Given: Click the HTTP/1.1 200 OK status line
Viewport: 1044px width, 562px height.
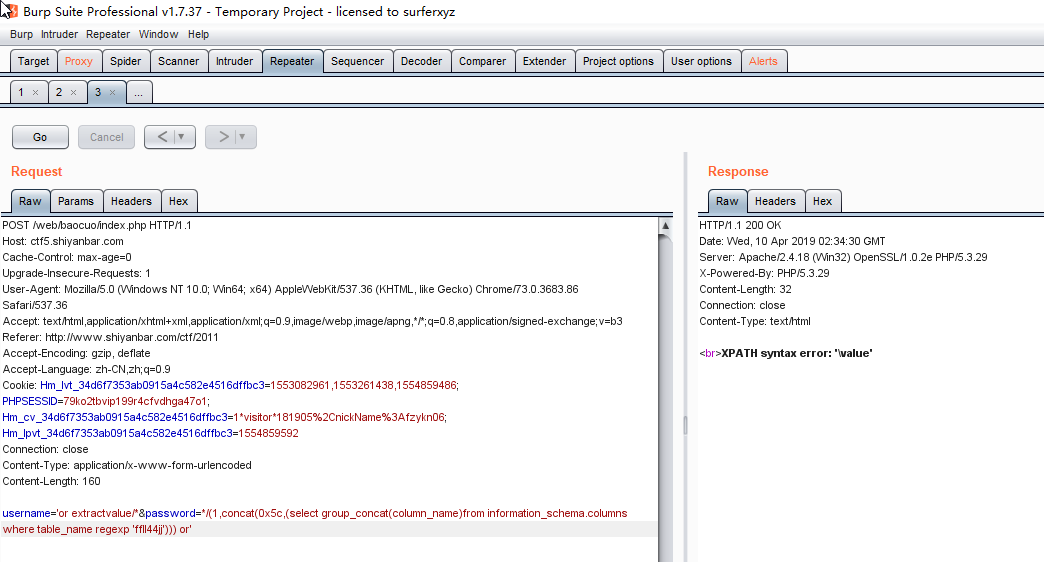Looking at the screenshot, I should pos(740,225).
